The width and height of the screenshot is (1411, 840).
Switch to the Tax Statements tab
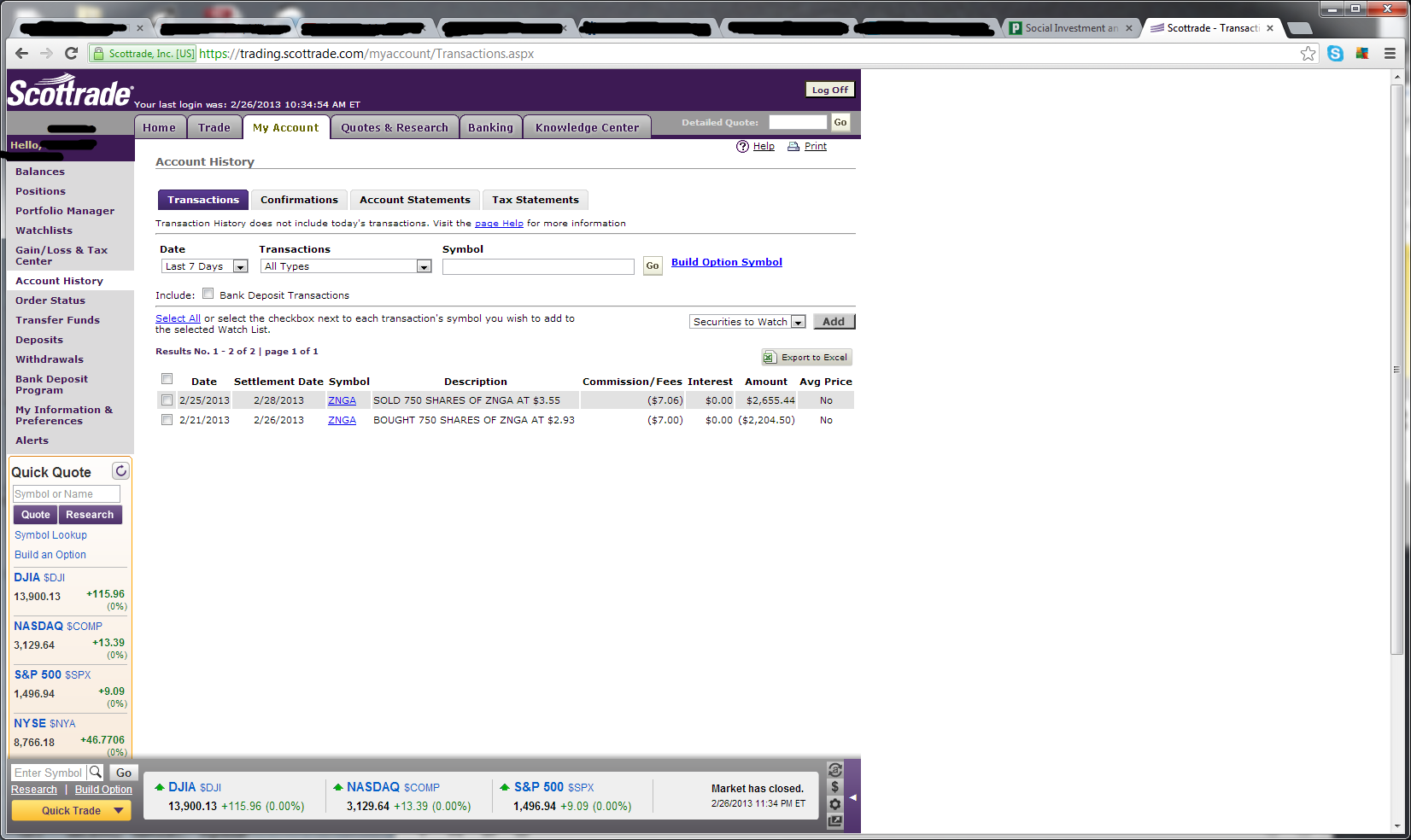[x=536, y=200]
